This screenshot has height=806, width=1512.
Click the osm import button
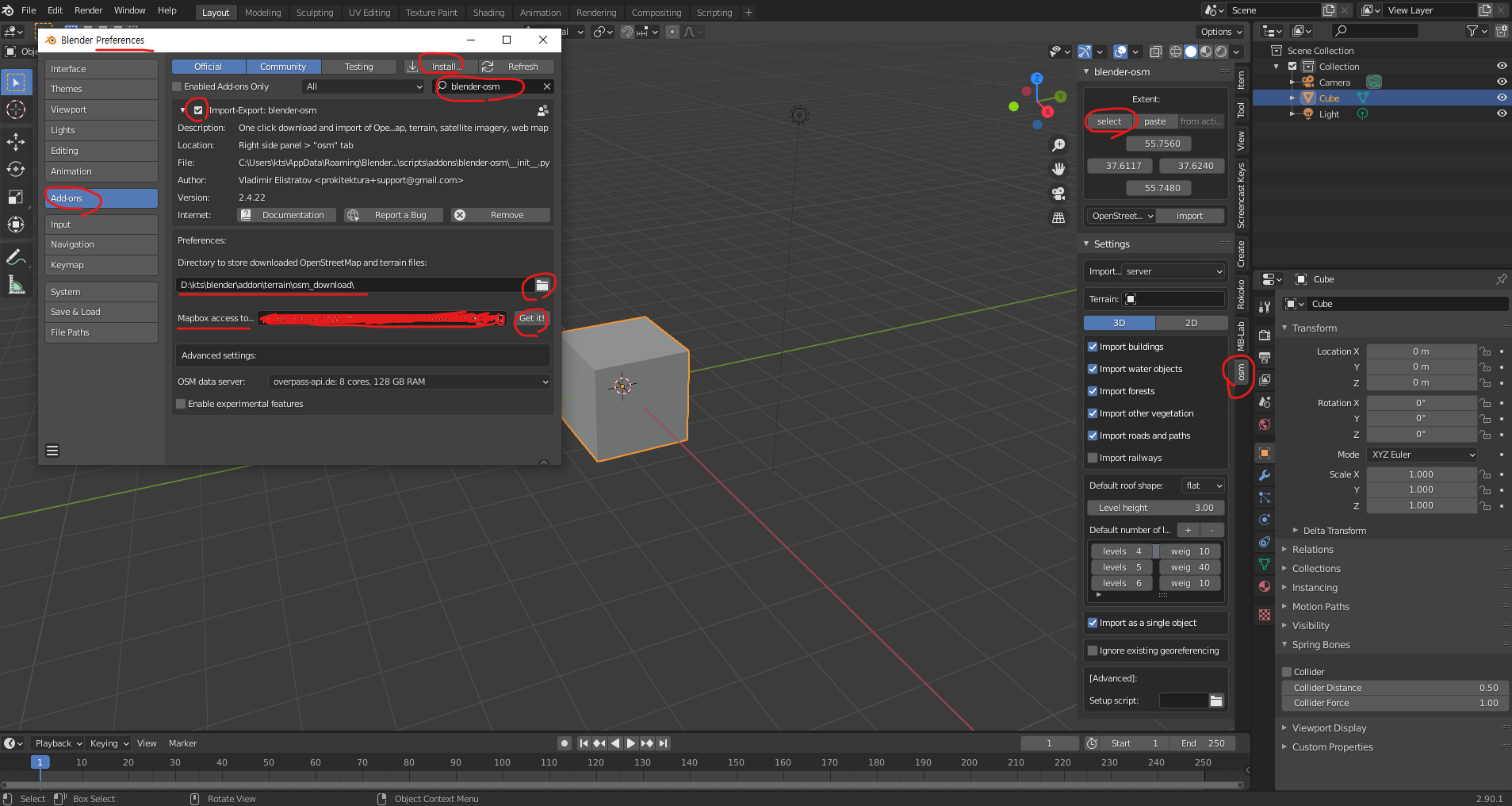(x=1189, y=216)
